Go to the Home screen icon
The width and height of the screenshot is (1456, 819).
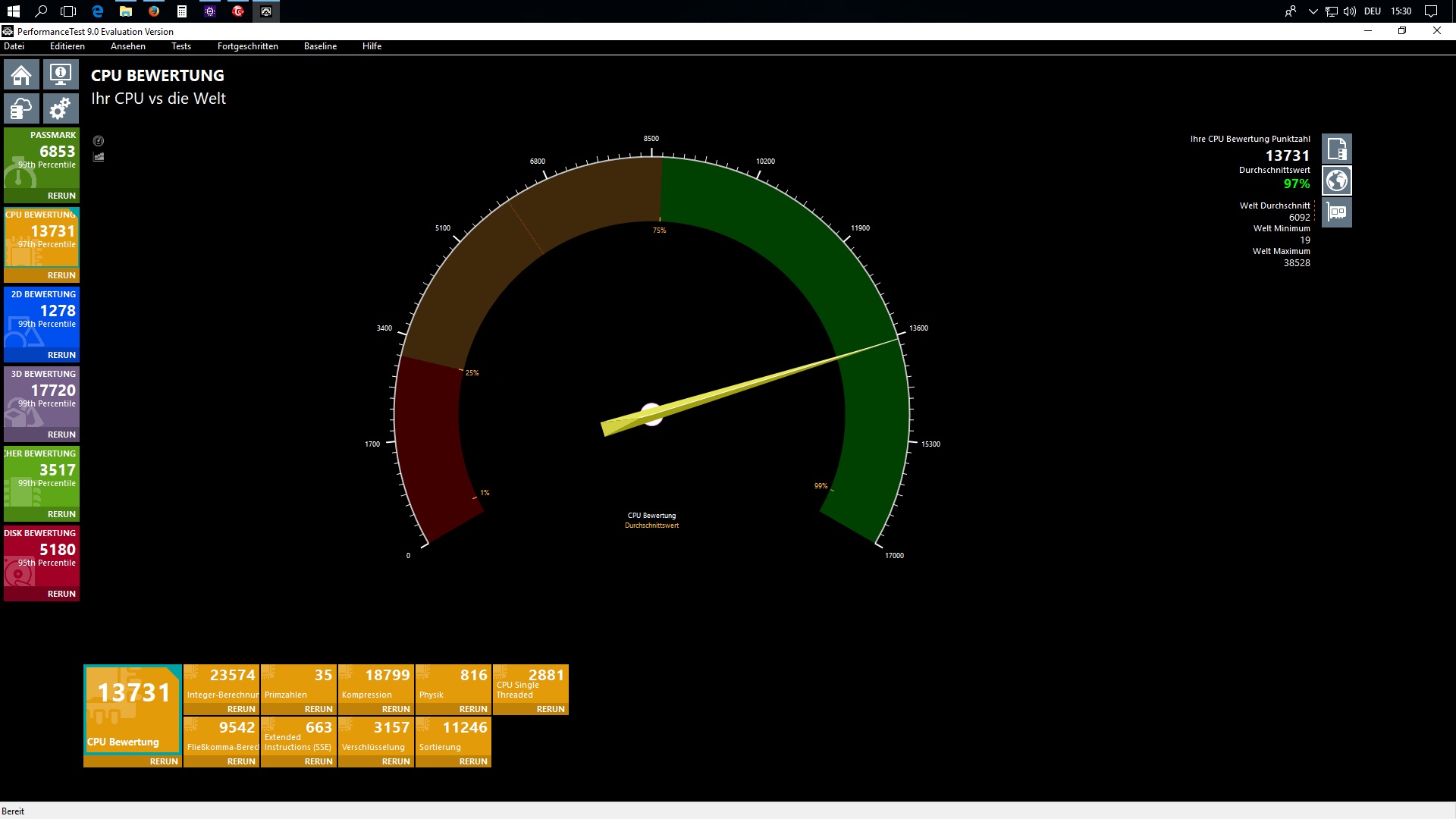coord(21,75)
